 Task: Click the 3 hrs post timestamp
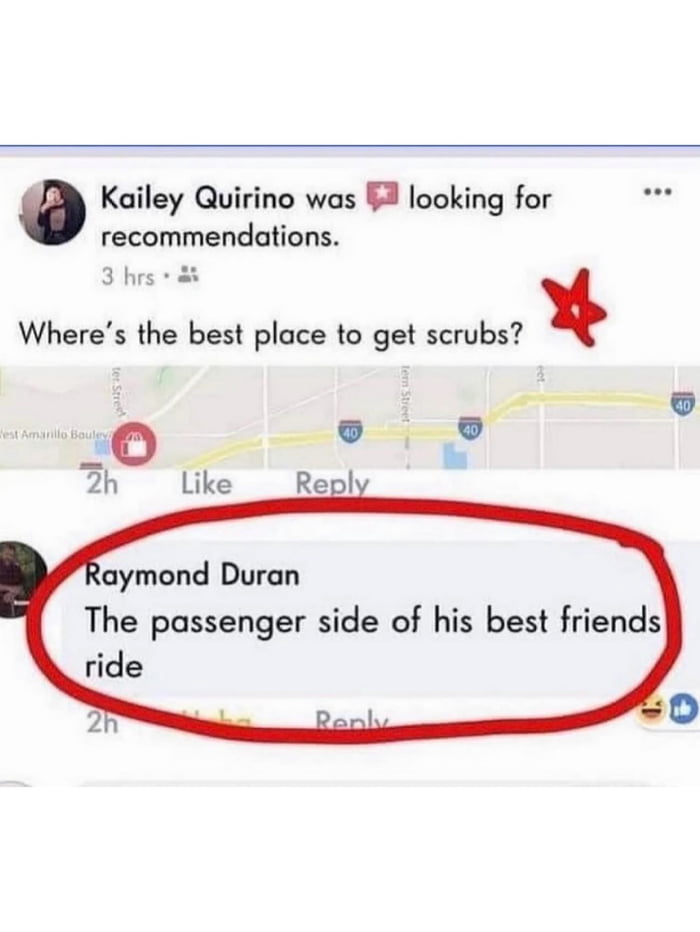[x=128, y=276]
